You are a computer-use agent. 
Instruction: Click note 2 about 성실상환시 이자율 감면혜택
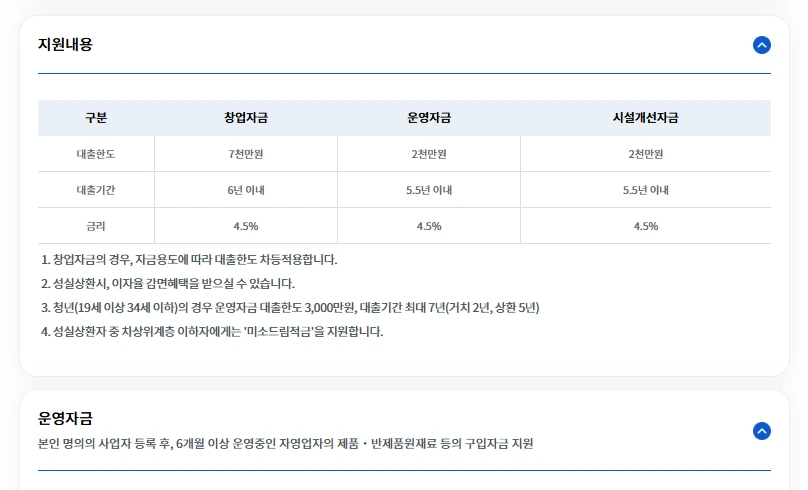coord(167,283)
